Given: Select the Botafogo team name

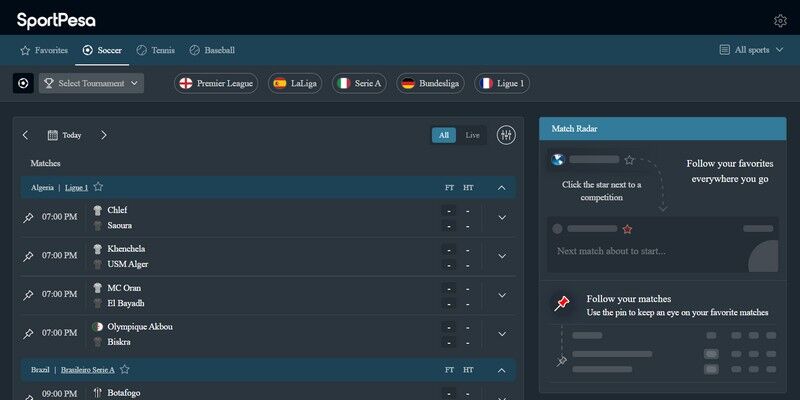Looking at the screenshot, I should pos(123,393).
